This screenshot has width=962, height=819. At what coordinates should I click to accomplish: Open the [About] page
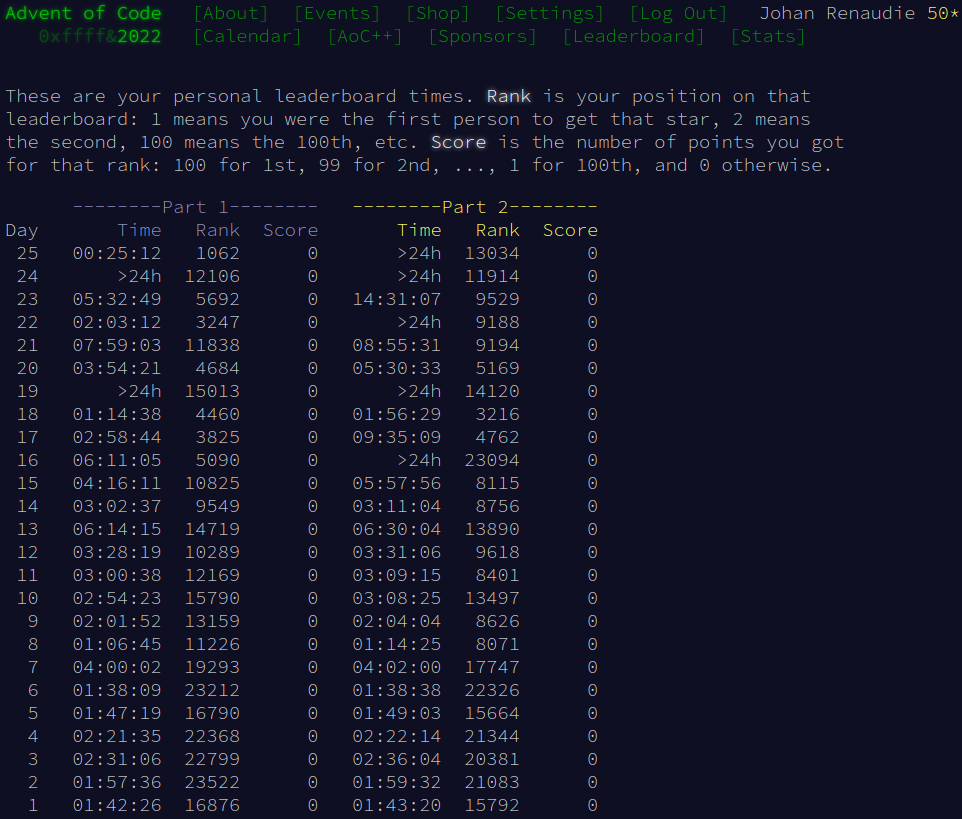(231, 13)
